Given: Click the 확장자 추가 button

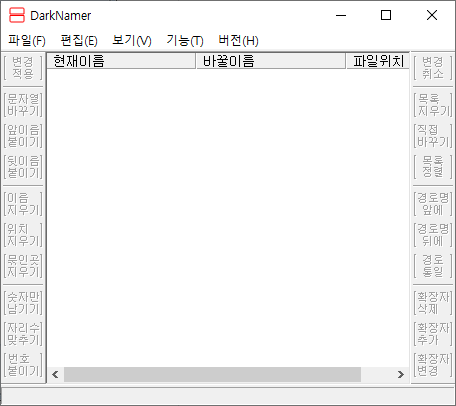Looking at the screenshot, I should (x=433, y=334).
